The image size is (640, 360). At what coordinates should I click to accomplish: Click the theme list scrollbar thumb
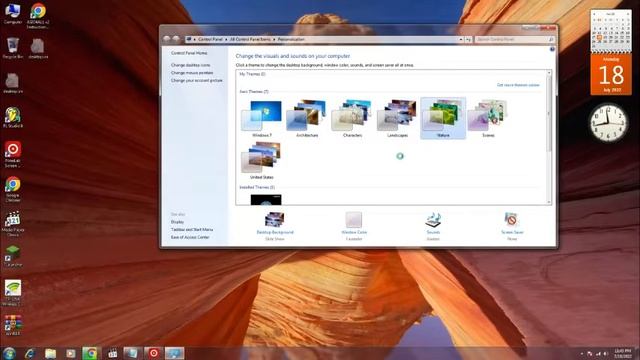click(x=549, y=113)
